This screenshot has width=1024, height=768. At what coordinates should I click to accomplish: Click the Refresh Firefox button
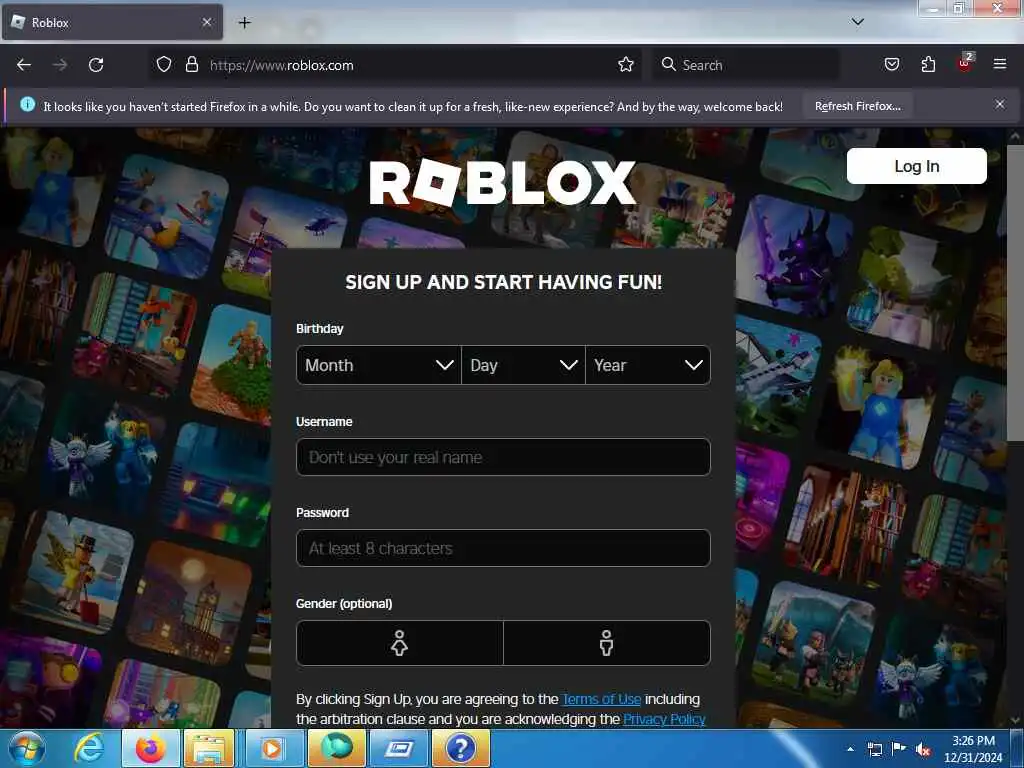(857, 106)
